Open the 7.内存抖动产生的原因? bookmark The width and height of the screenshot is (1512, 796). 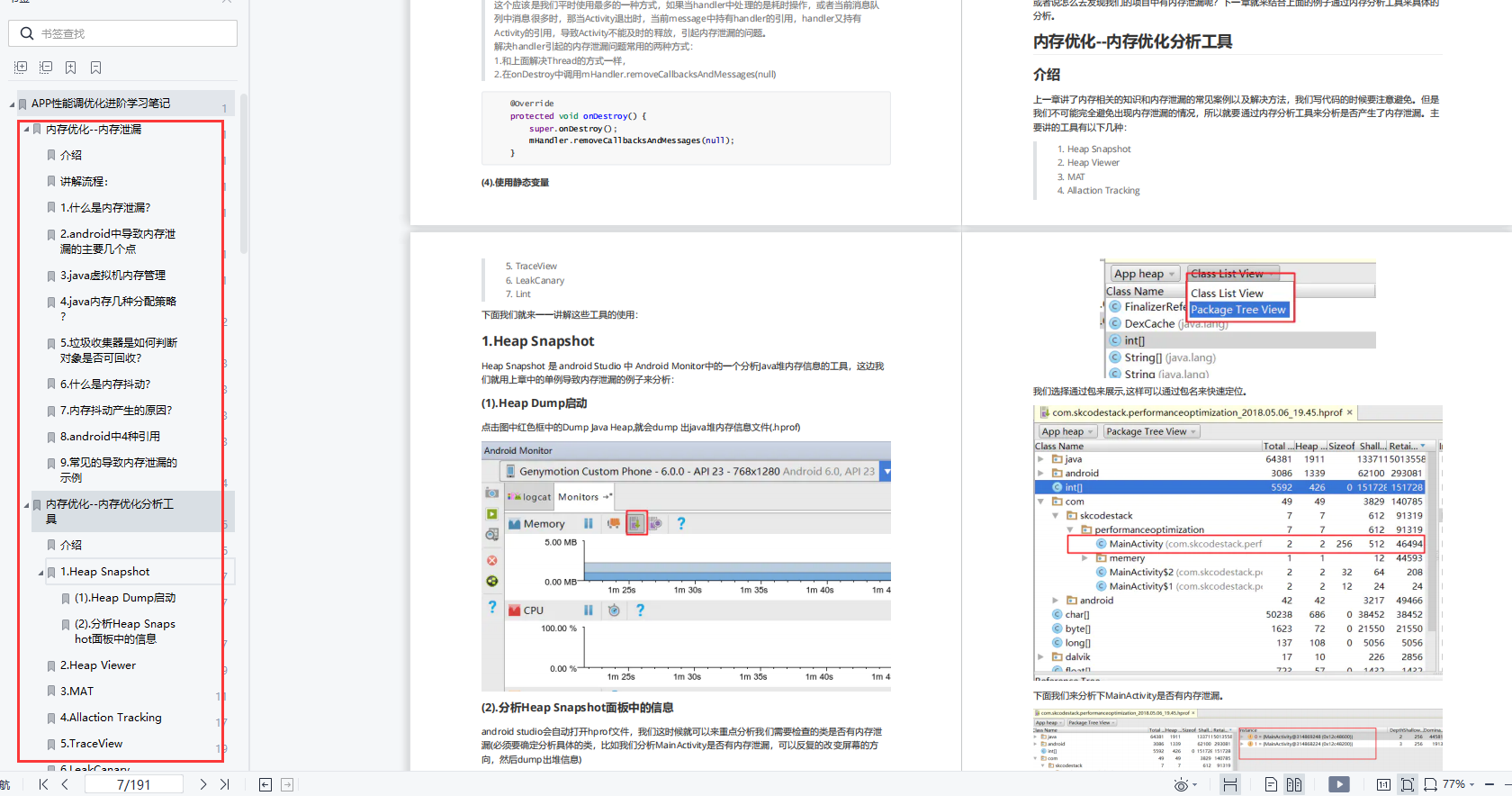[116, 411]
